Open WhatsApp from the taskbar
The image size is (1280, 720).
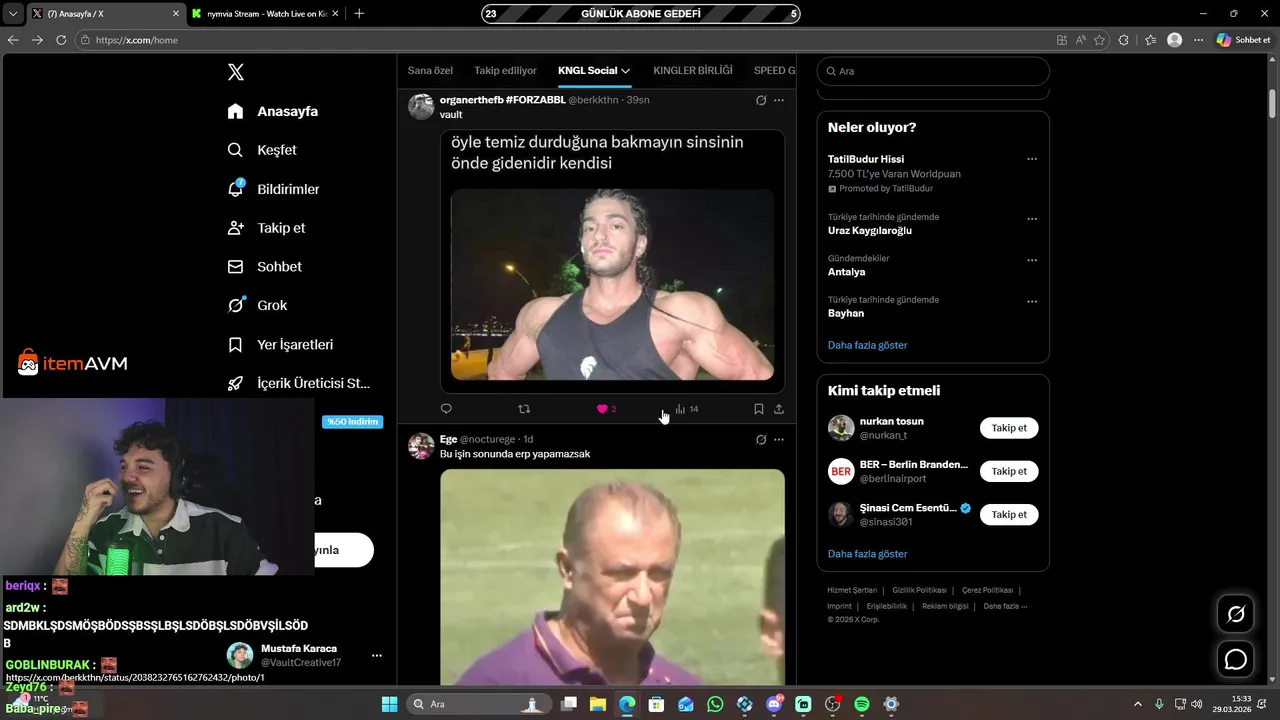tap(715, 704)
